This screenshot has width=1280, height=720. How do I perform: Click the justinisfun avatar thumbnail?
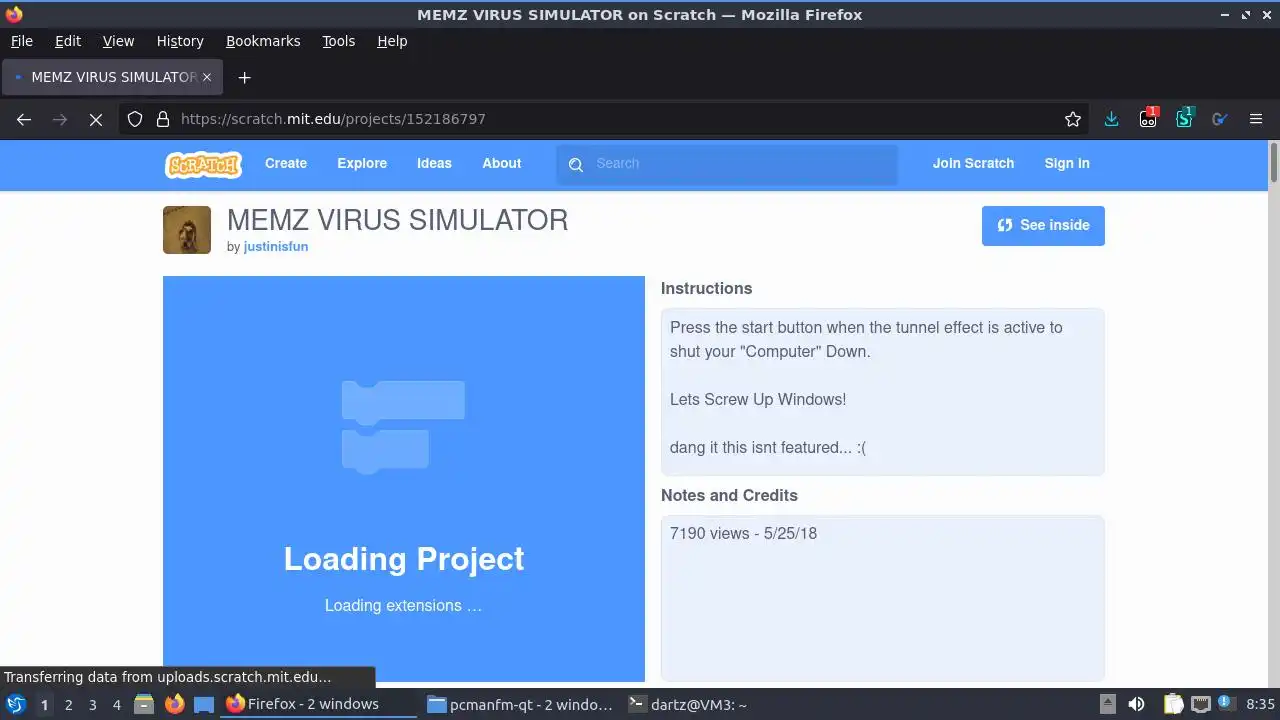click(187, 230)
